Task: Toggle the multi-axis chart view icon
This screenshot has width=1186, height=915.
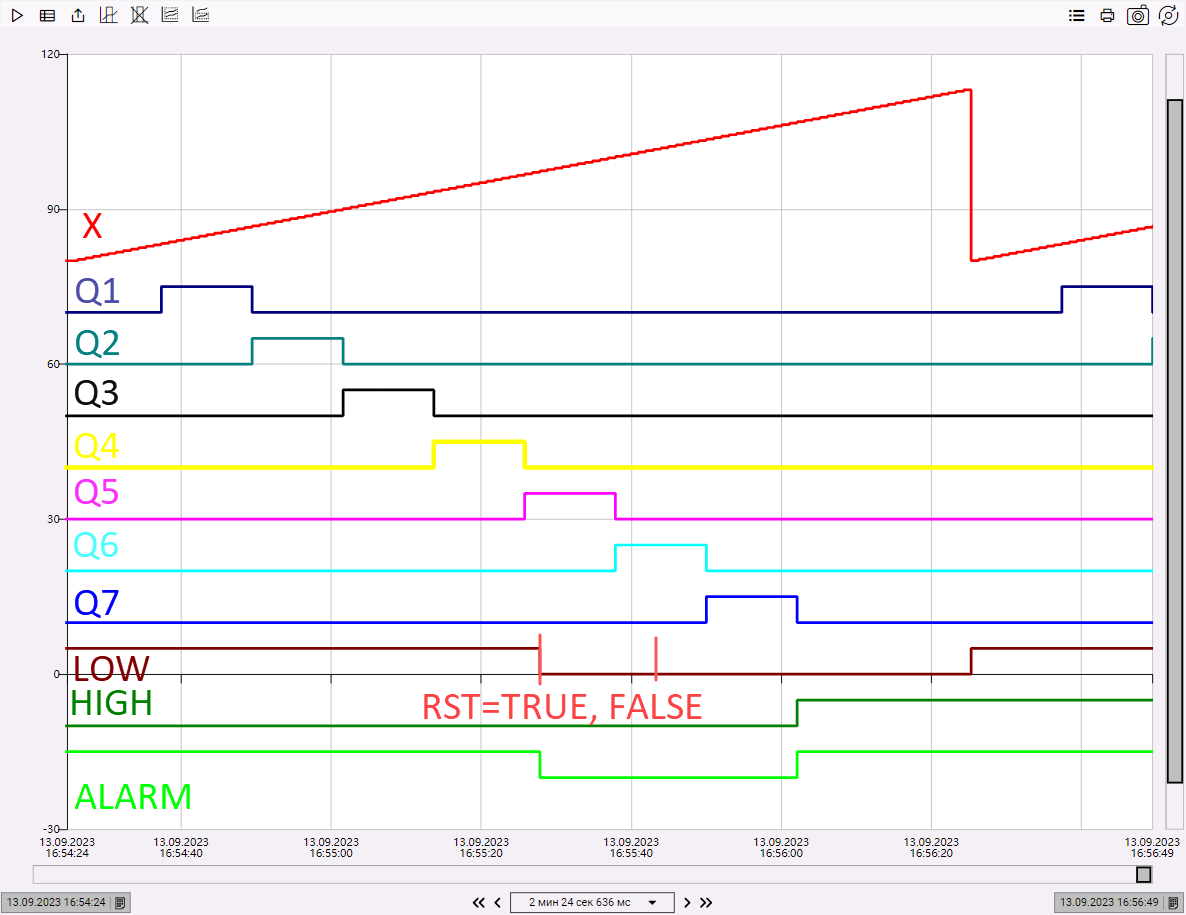Action: pyautogui.click(x=169, y=15)
